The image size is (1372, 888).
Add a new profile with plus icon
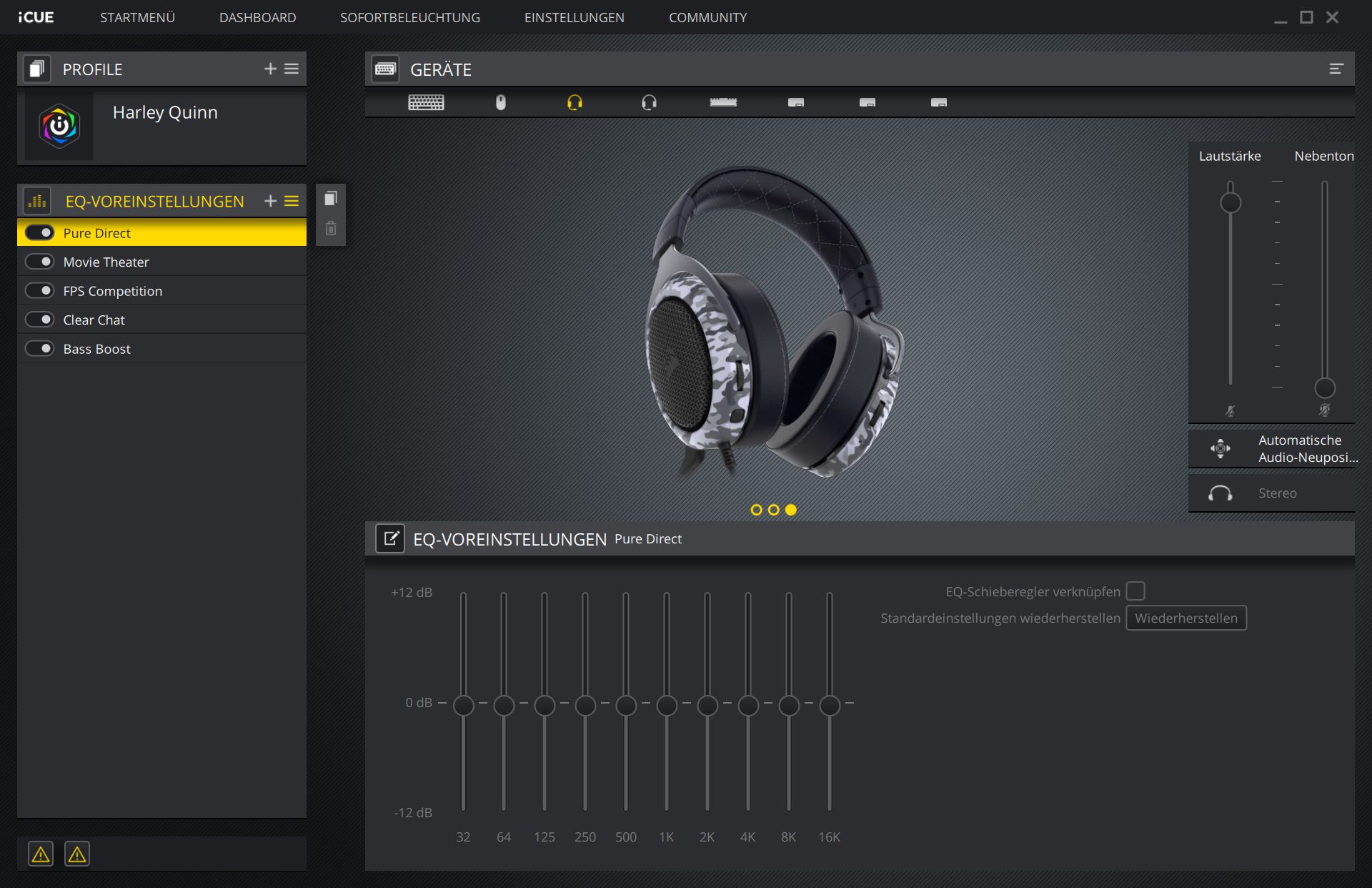pos(270,69)
